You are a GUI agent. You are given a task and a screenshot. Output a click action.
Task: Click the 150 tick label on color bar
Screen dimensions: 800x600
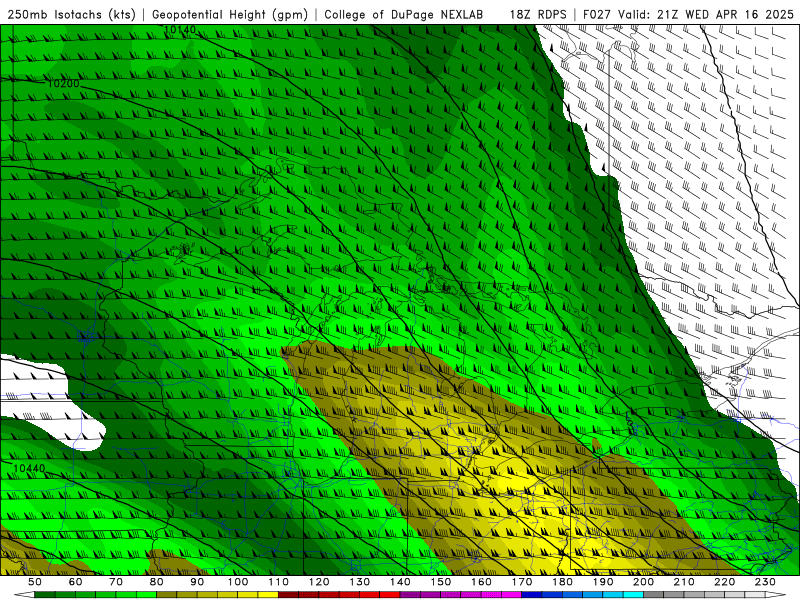[440, 582]
